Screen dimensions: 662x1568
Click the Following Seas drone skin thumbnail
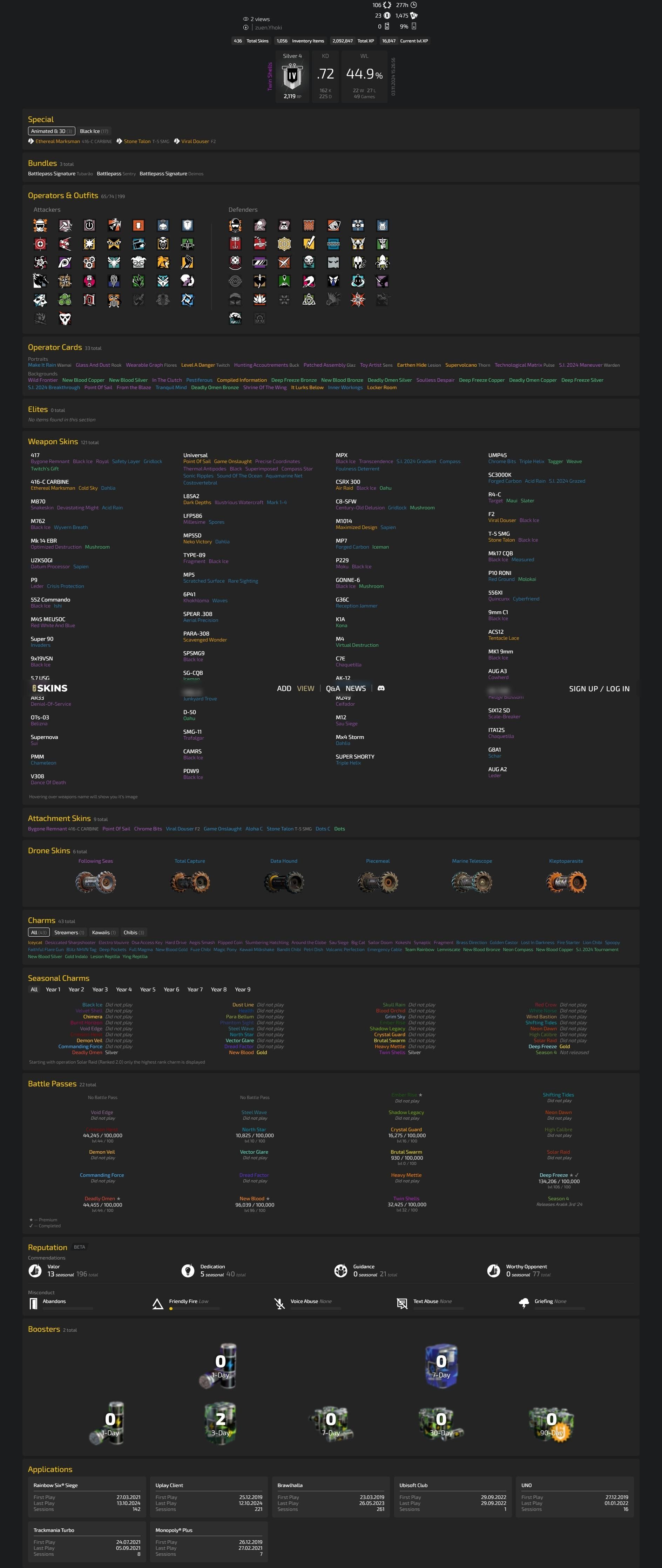pos(96,882)
